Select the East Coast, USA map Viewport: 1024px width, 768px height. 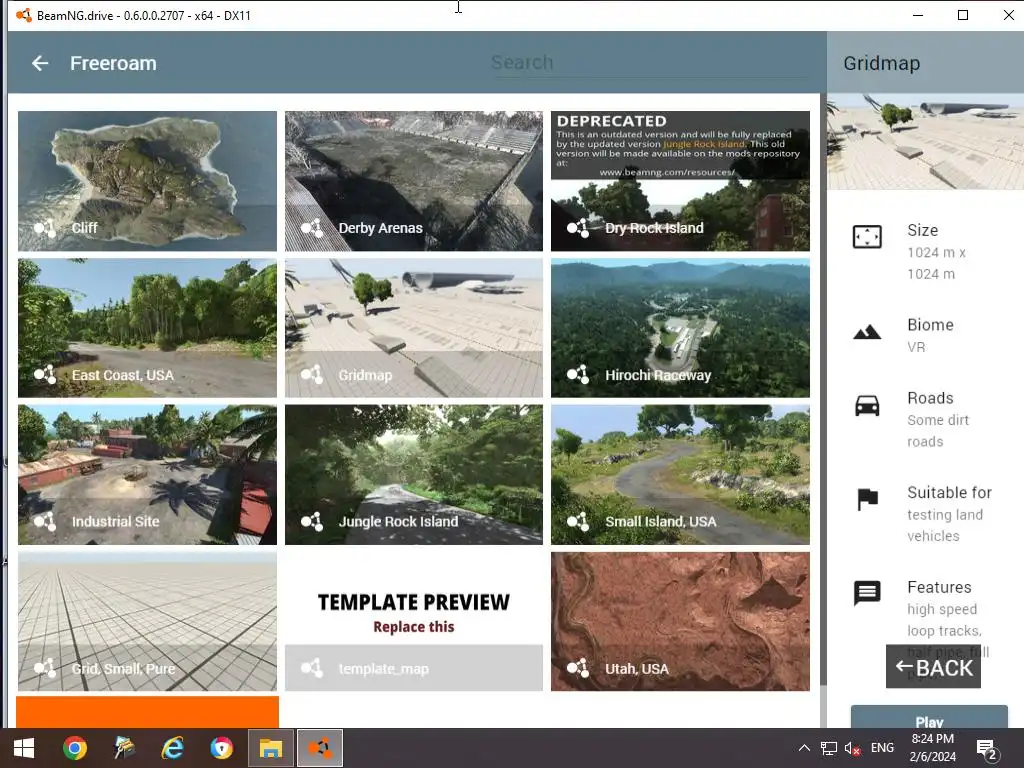[148, 328]
